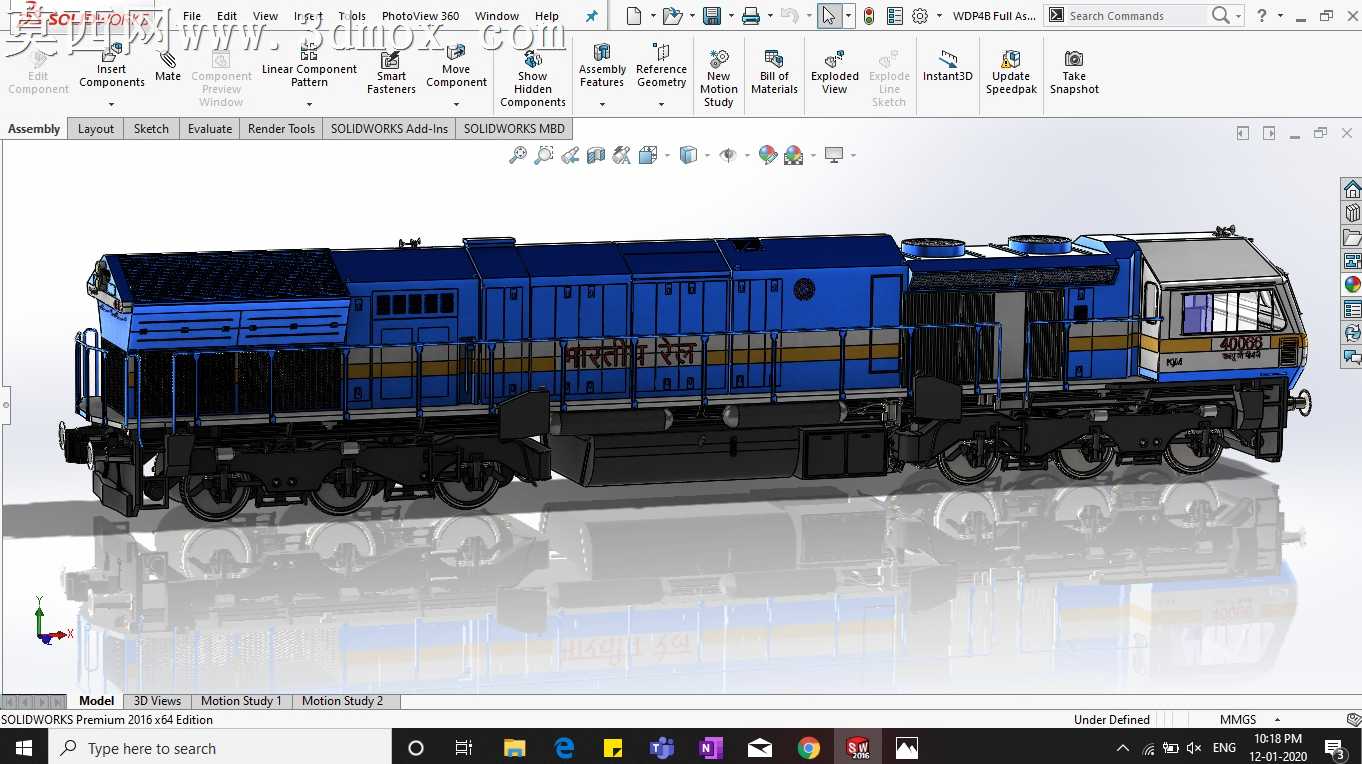
Task: Expand Assembly Features dropdown arrow
Action: click(602, 104)
